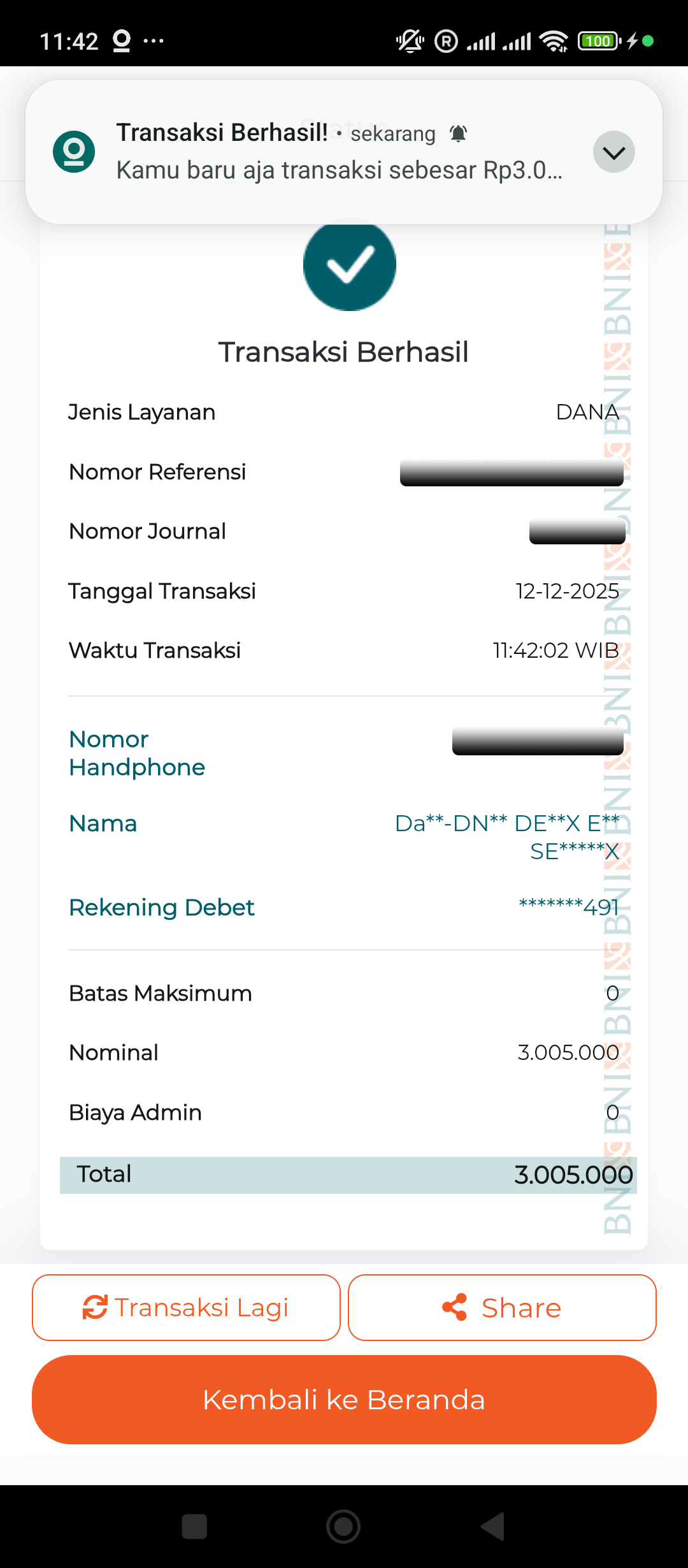Open the notification text about Rp3.0 transaction

pyautogui.click(x=339, y=170)
